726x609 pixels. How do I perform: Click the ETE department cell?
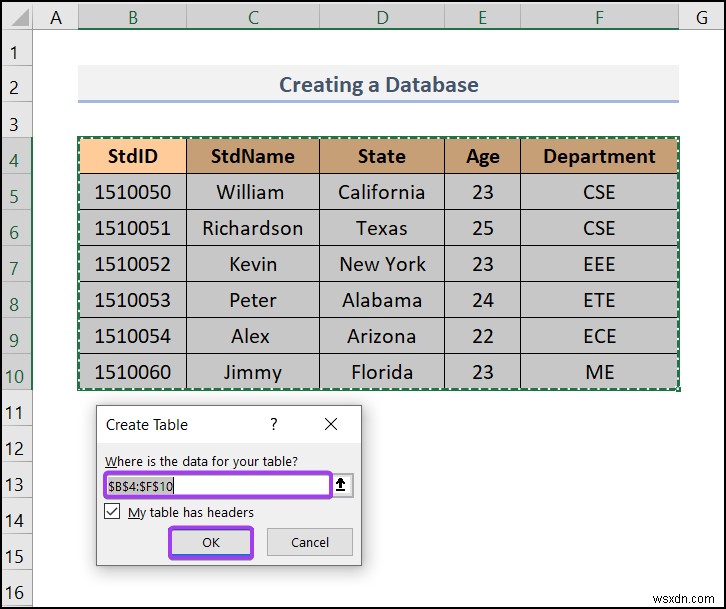pos(600,300)
